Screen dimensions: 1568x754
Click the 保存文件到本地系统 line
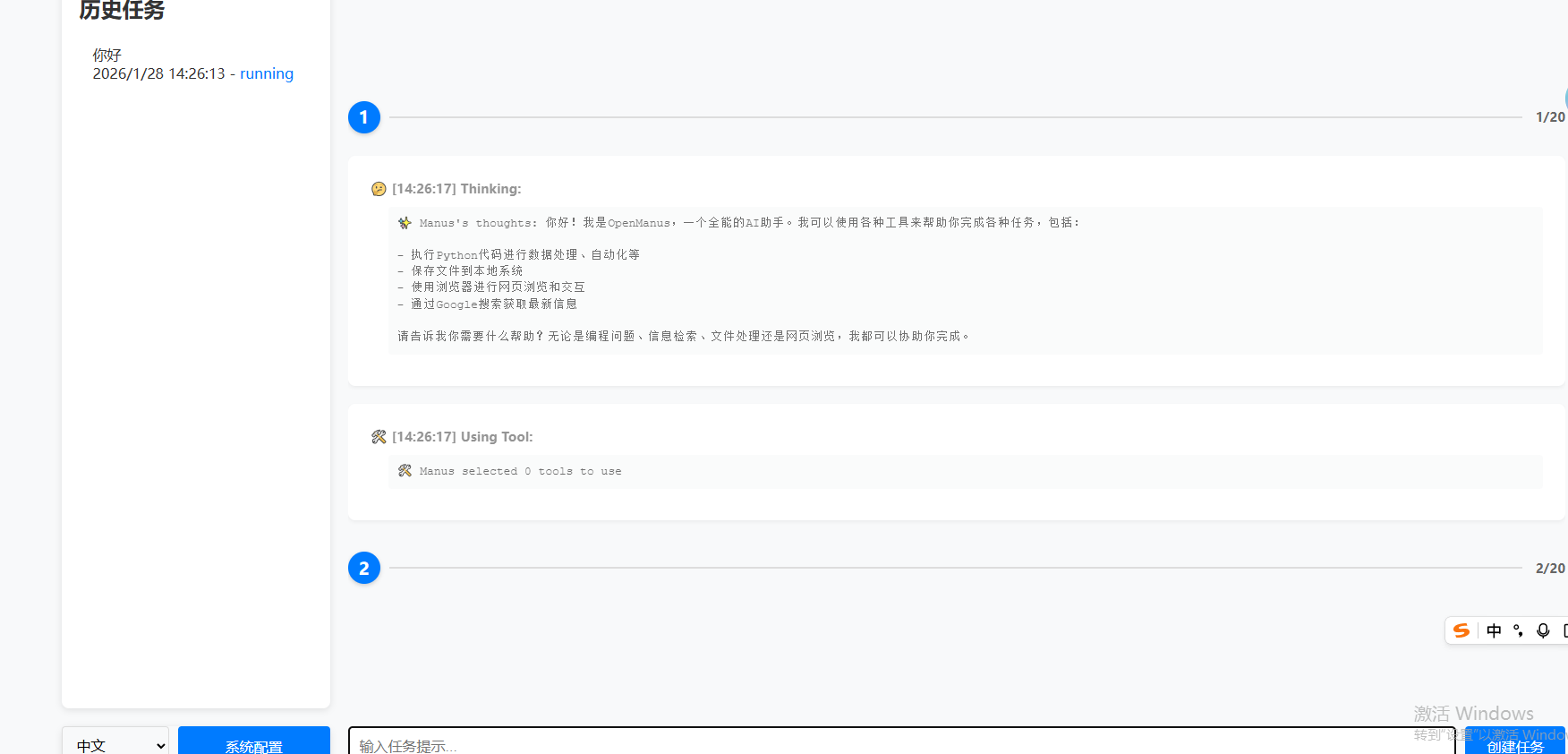460,270
